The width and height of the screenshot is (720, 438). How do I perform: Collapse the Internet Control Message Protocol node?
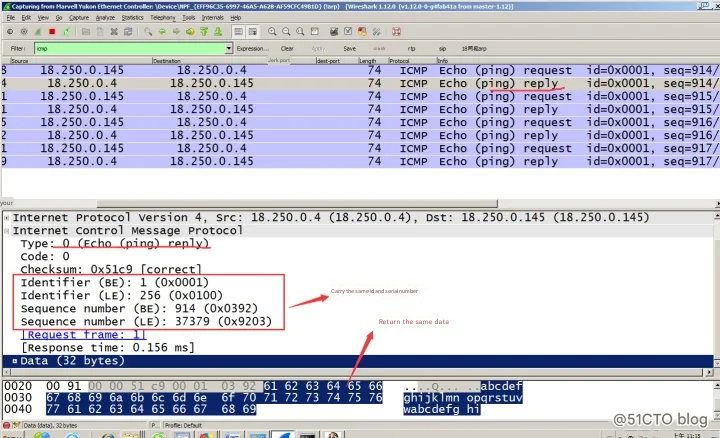point(7,230)
